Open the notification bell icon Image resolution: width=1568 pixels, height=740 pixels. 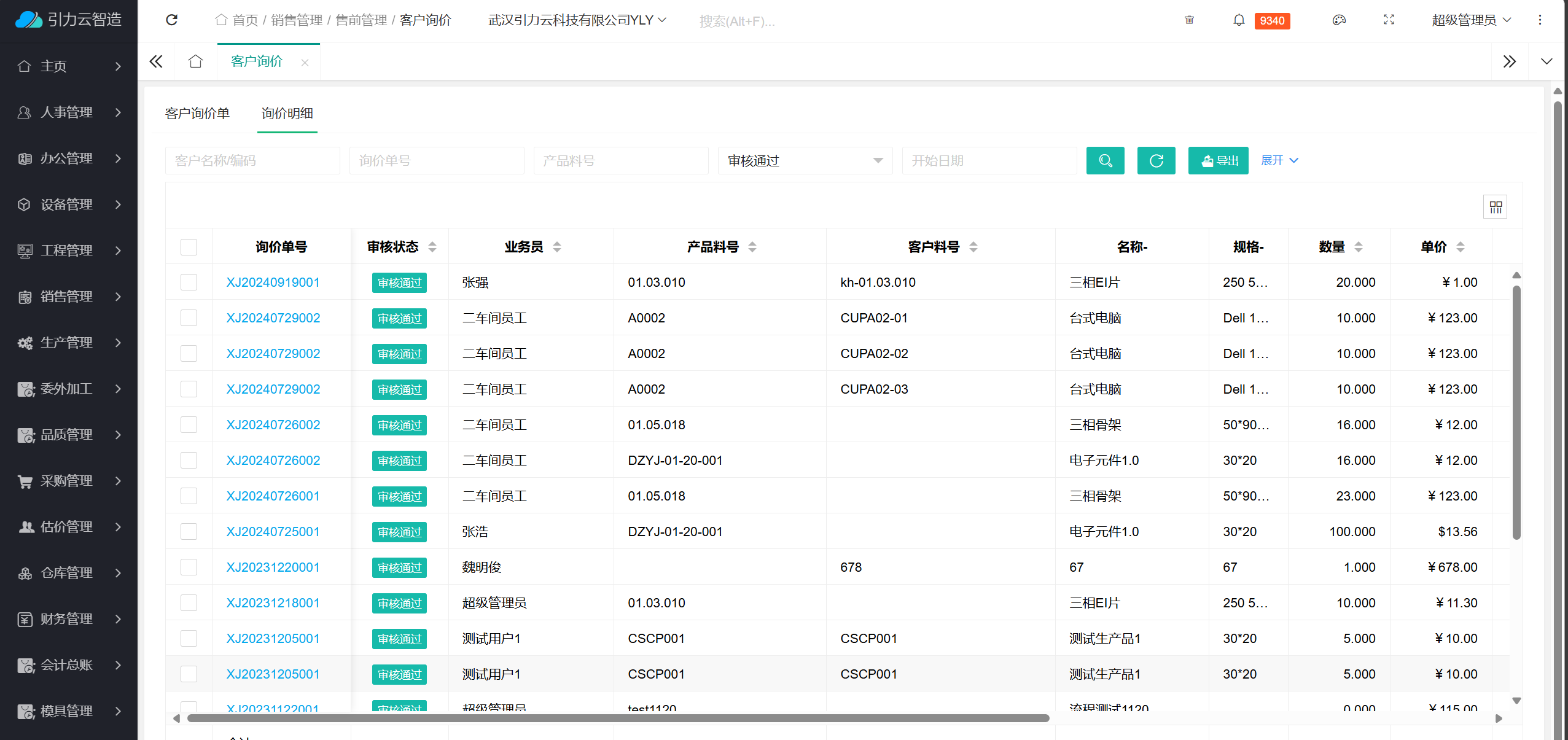pyautogui.click(x=1238, y=20)
